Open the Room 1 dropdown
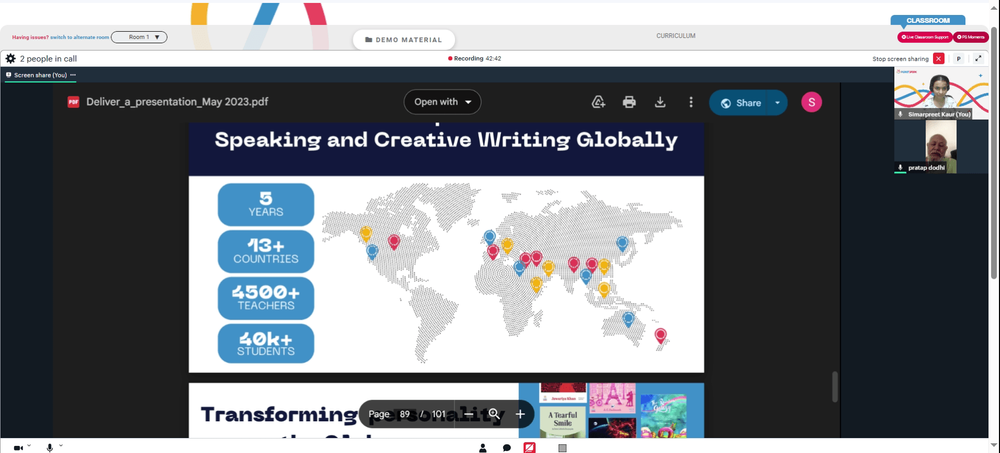This screenshot has width=1000, height=453. coord(139,37)
